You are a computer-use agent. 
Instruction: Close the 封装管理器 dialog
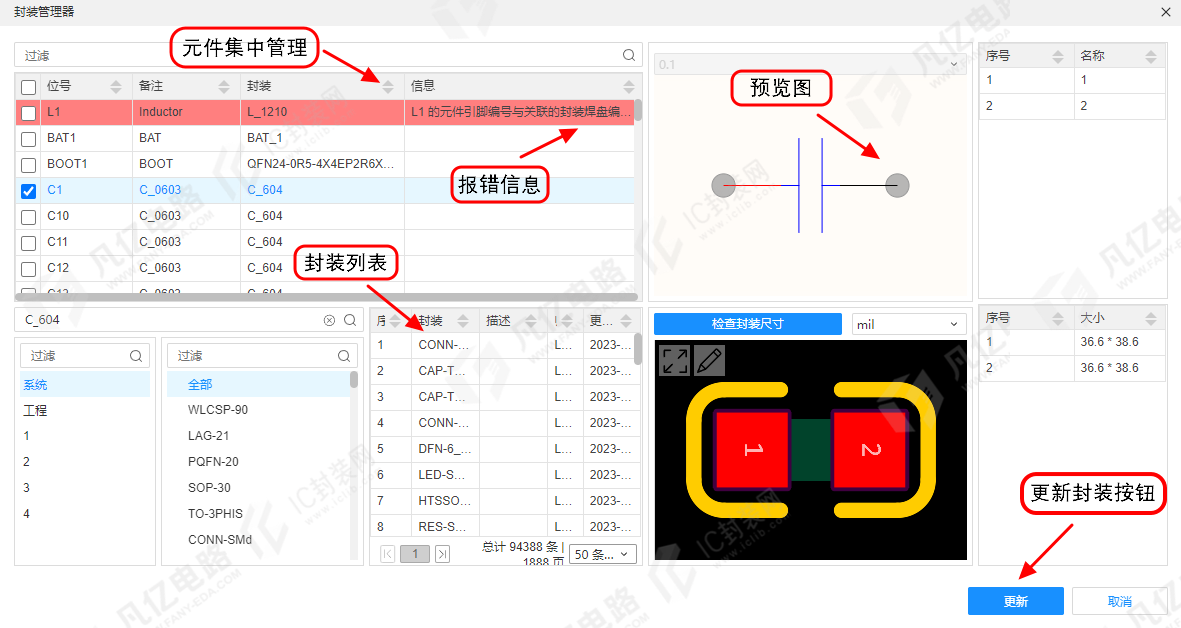coord(1166,11)
